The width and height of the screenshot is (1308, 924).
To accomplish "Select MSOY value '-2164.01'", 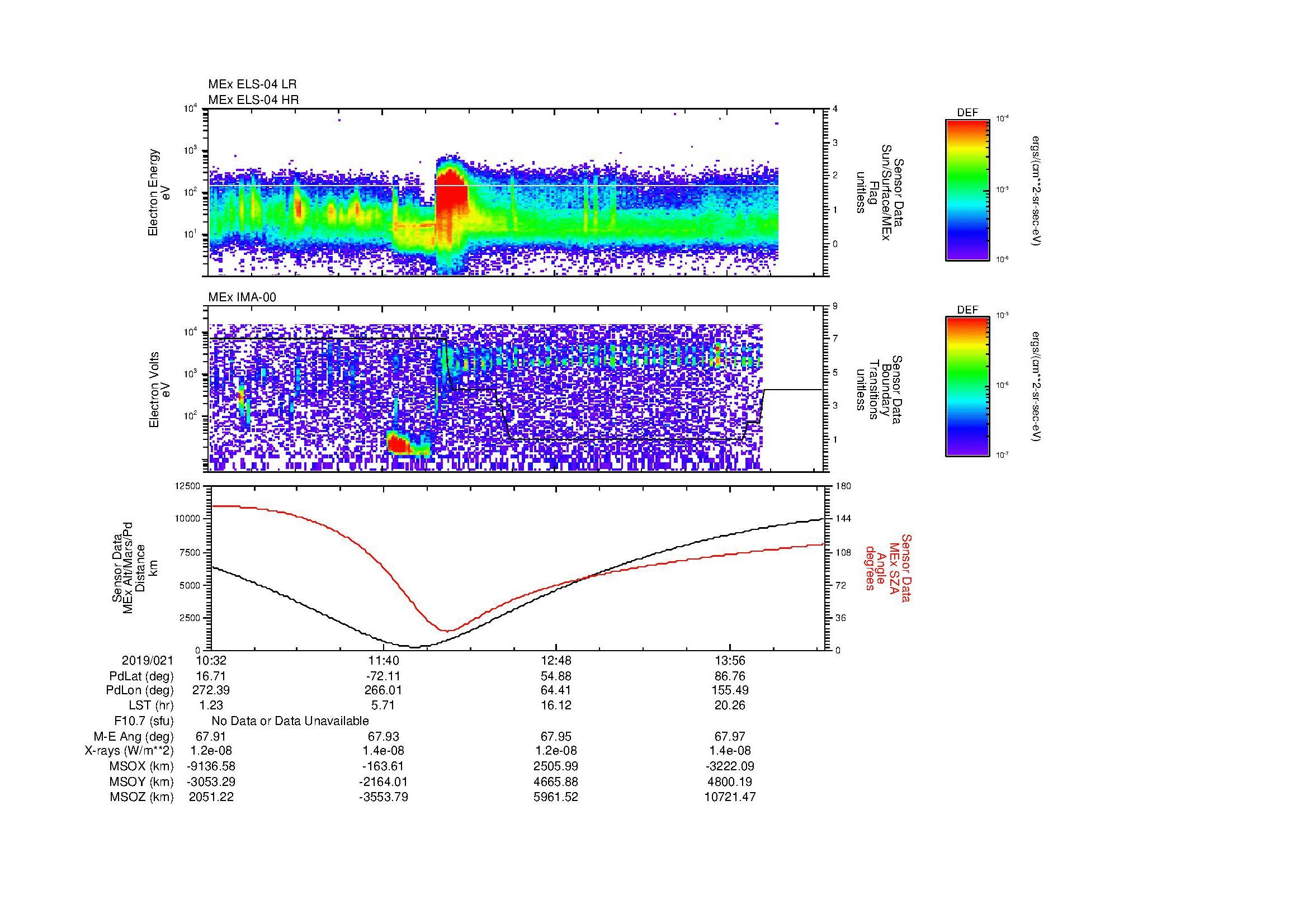I will [384, 781].
